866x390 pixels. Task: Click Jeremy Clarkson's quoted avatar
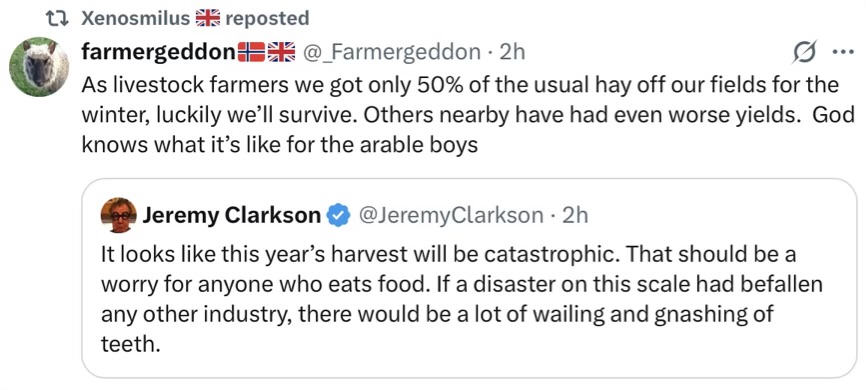click(x=118, y=215)
